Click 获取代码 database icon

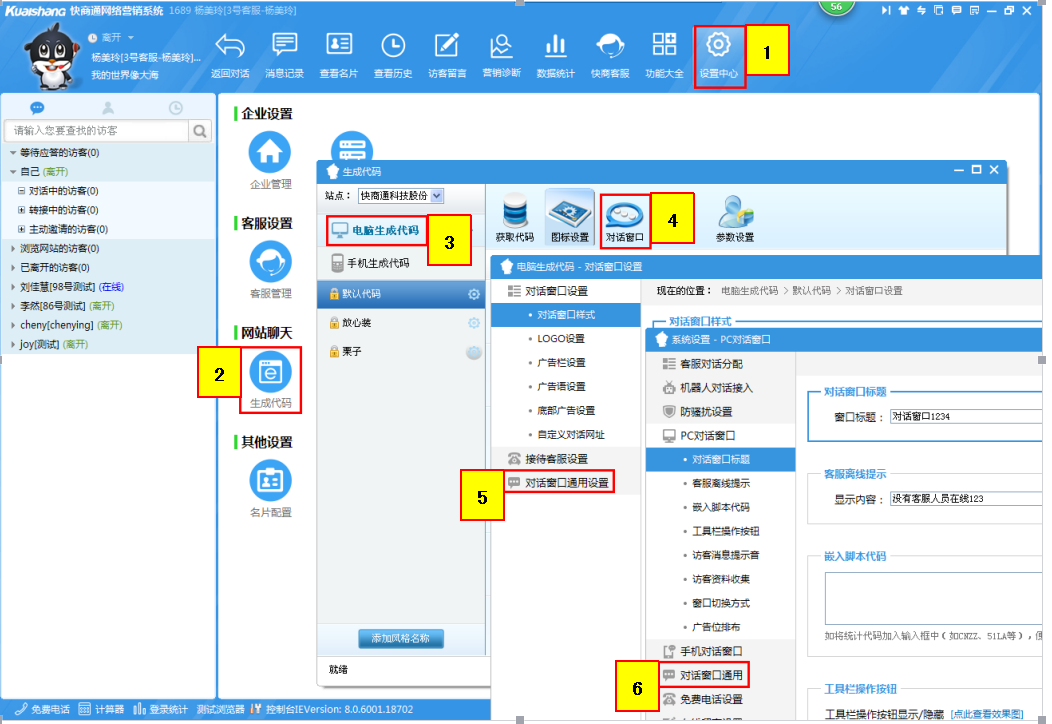[x=515, y=217]
